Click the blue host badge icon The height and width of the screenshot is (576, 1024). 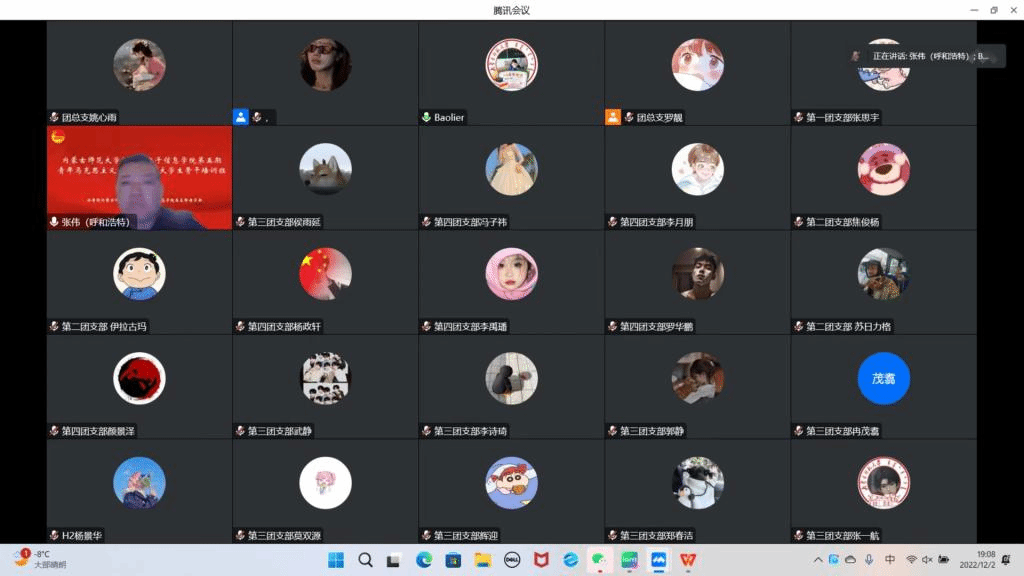(x=240, y=117)
